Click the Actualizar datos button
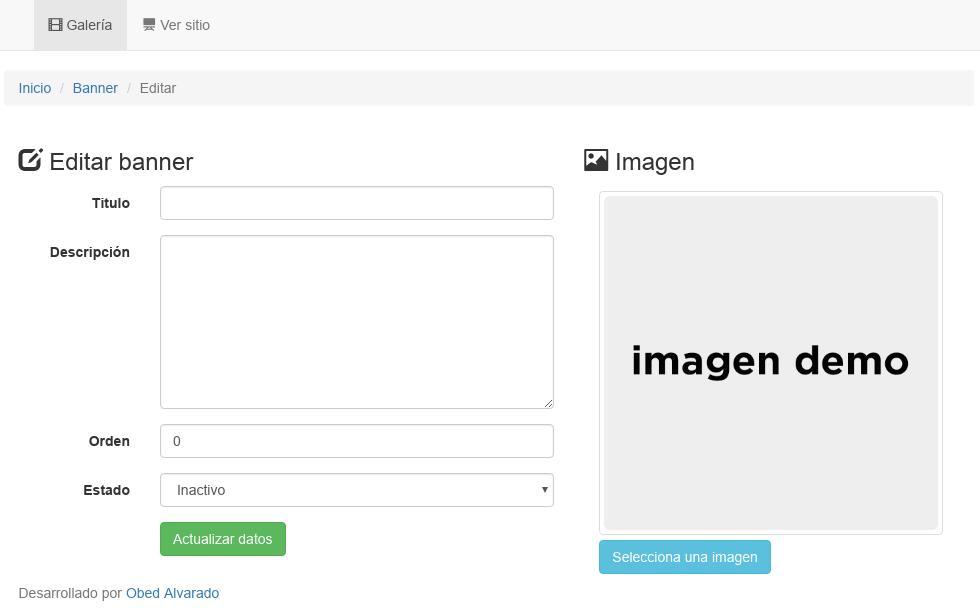 point(223,539)
